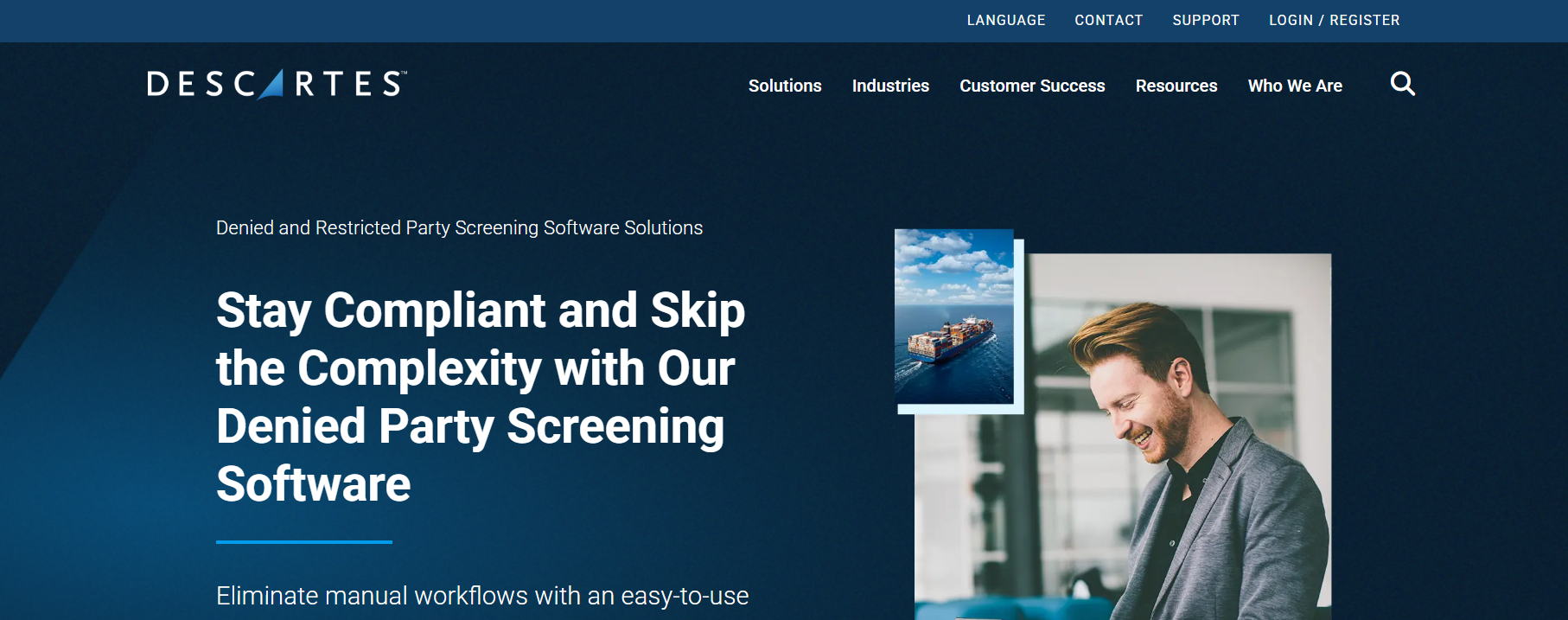
Task: Open the site search magnifier icon
Action: click(1402, 84)
